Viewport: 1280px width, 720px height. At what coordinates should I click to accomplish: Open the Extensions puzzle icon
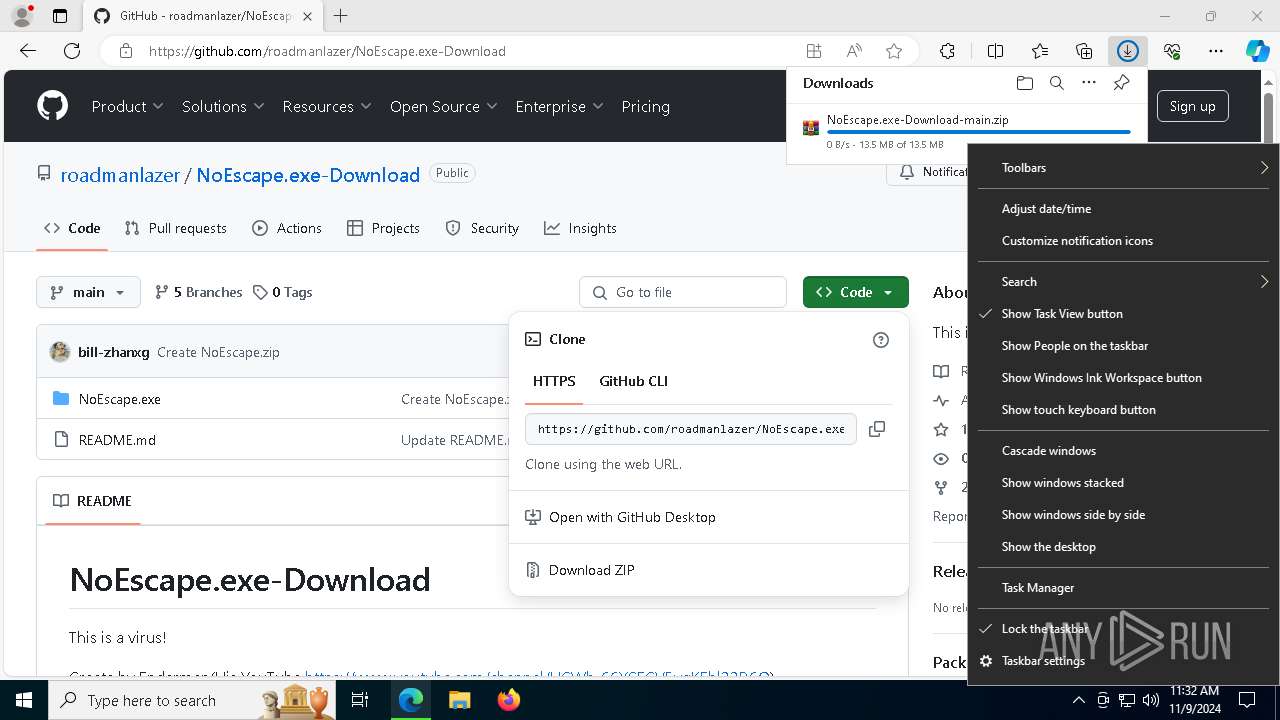(x=947, y=51)
